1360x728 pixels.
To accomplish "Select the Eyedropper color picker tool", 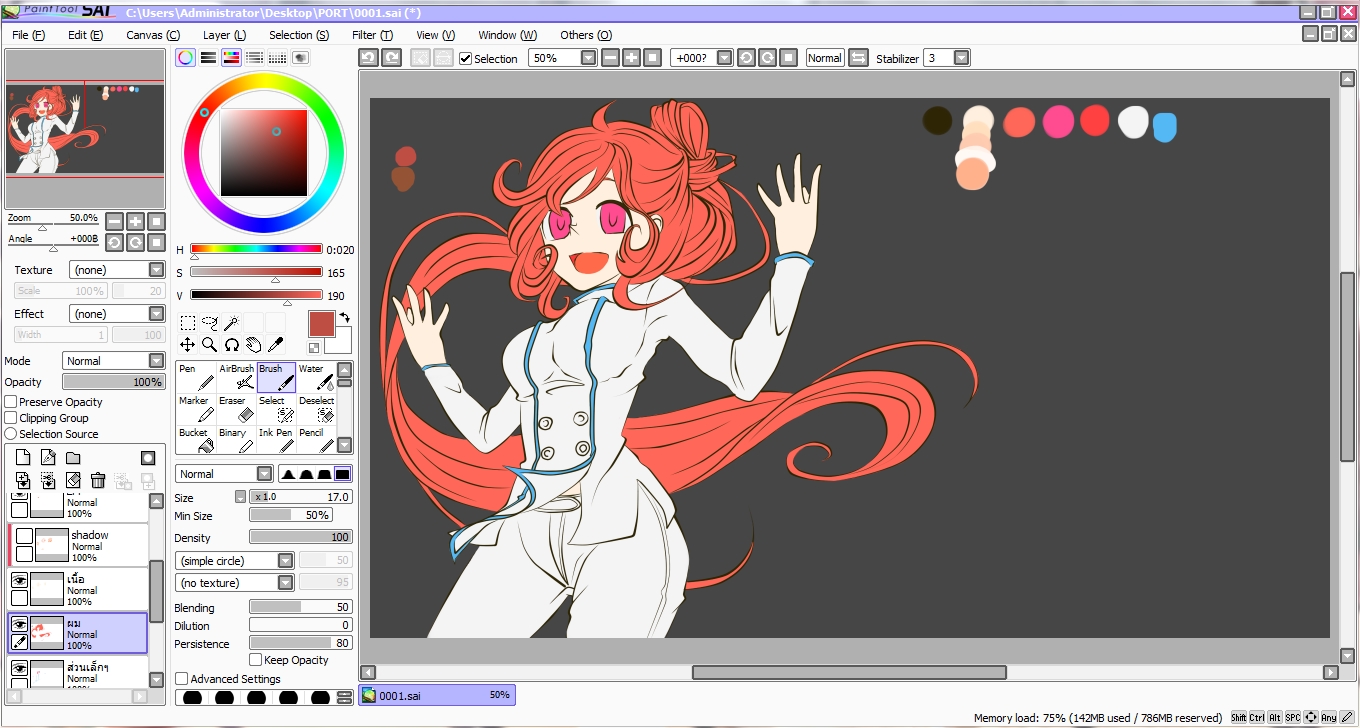I will tap(276, 345).
